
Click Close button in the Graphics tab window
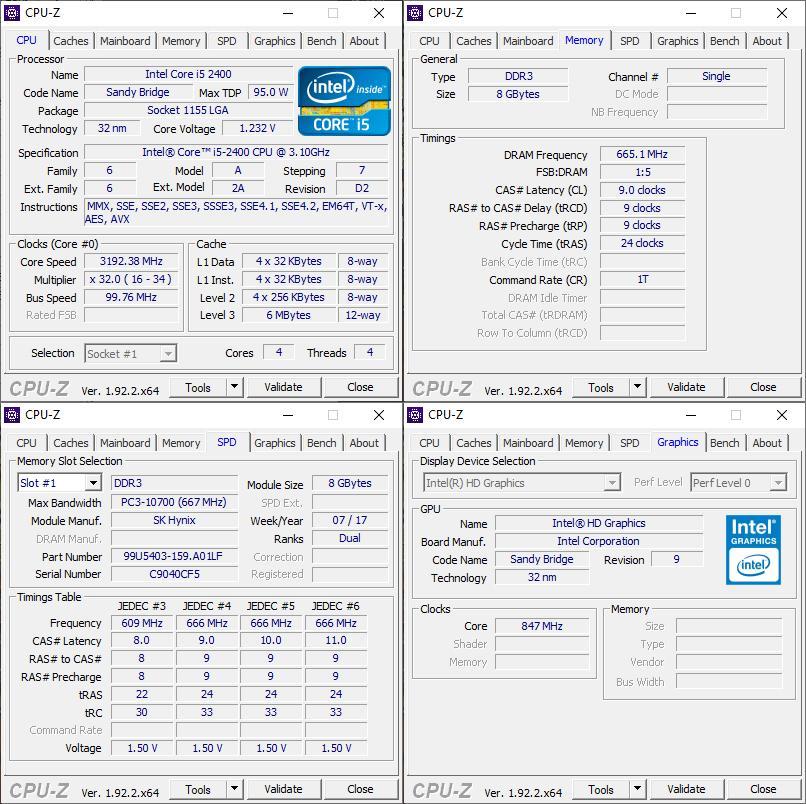[x=763, y=789]
